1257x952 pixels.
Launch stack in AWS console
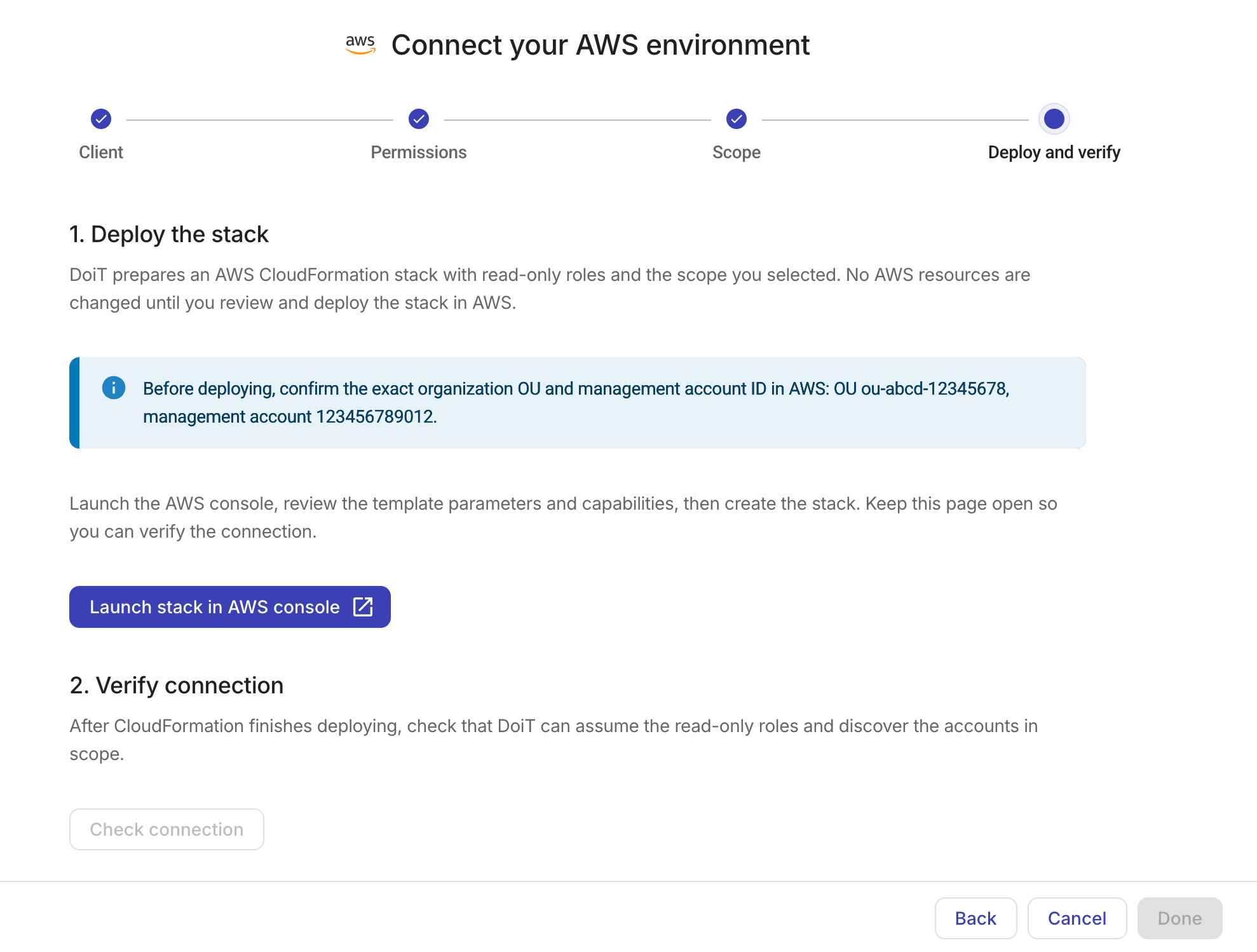point(230,607)
